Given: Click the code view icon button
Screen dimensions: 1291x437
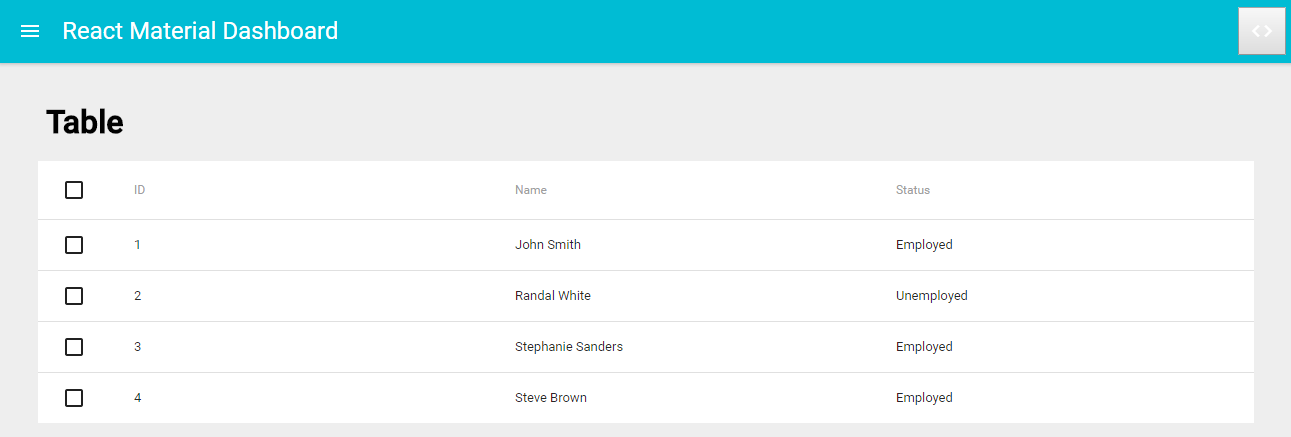Looking at the screenshot, I should pos(1261,31).
